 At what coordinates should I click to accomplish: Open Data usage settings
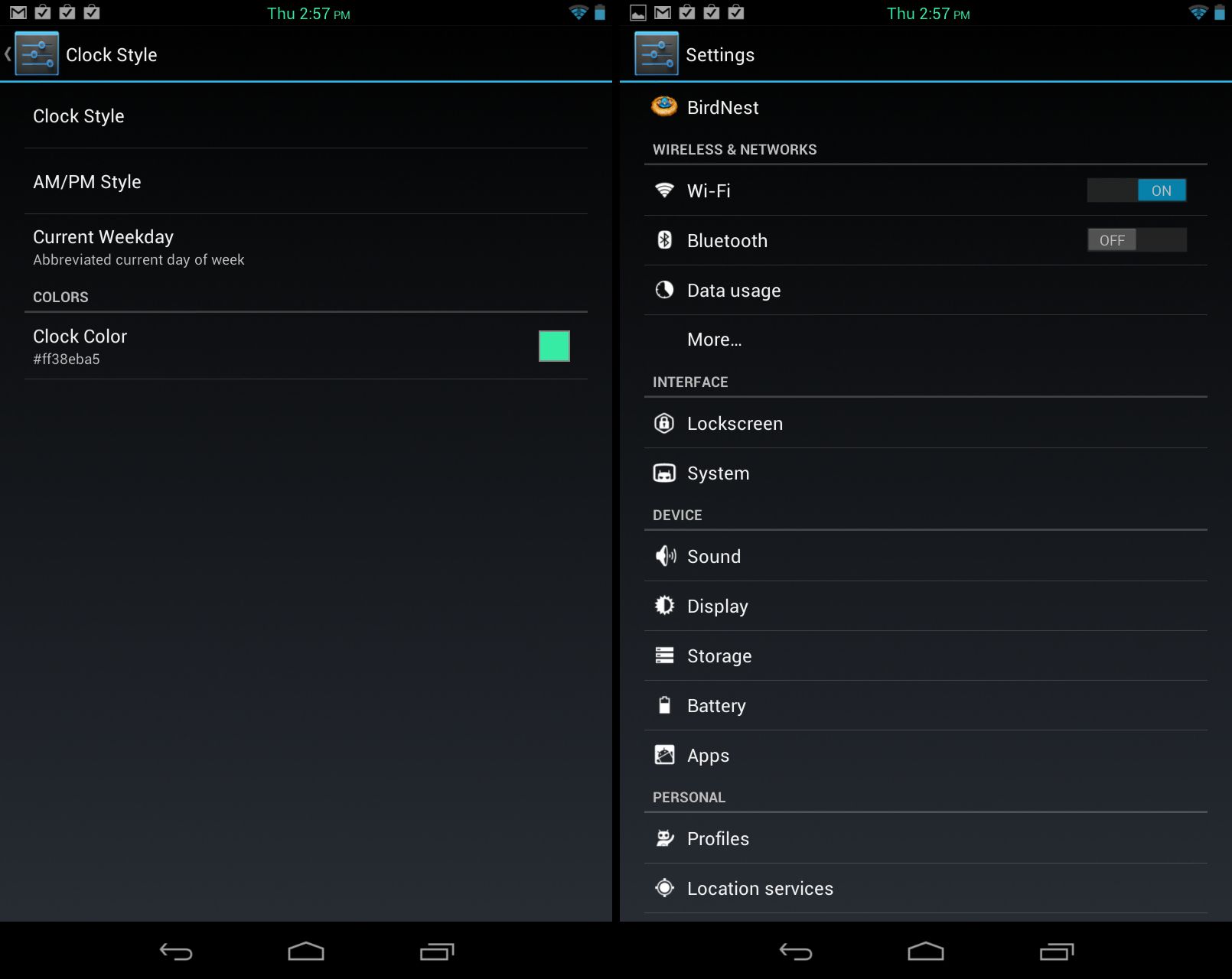(x=926, y=290)
